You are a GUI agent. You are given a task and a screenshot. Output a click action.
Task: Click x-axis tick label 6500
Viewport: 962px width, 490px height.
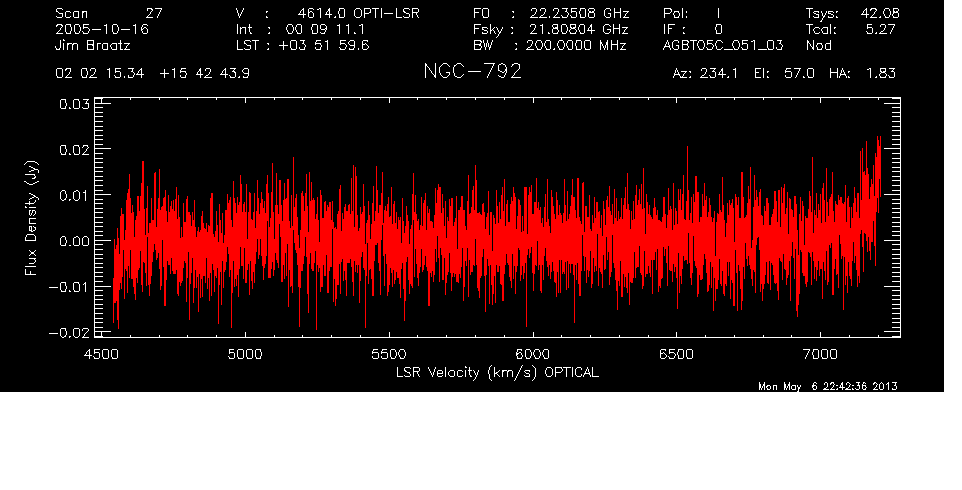coord(676,354)
